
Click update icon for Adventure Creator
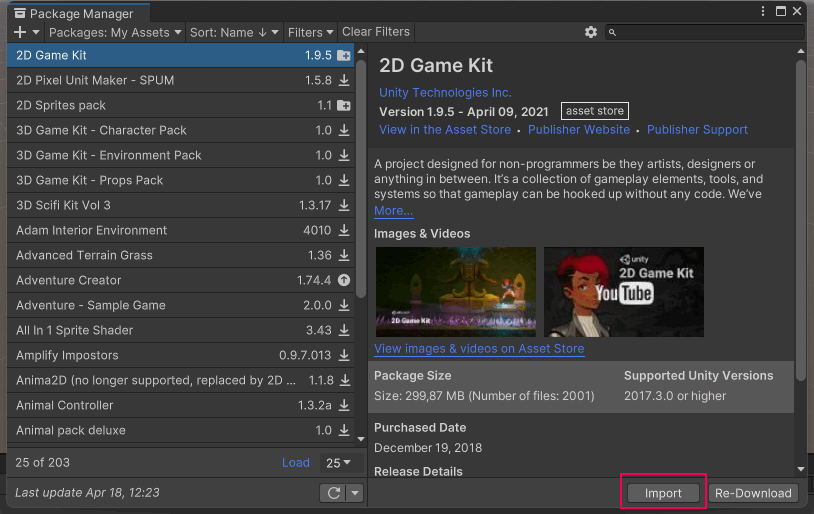[344, 280]
